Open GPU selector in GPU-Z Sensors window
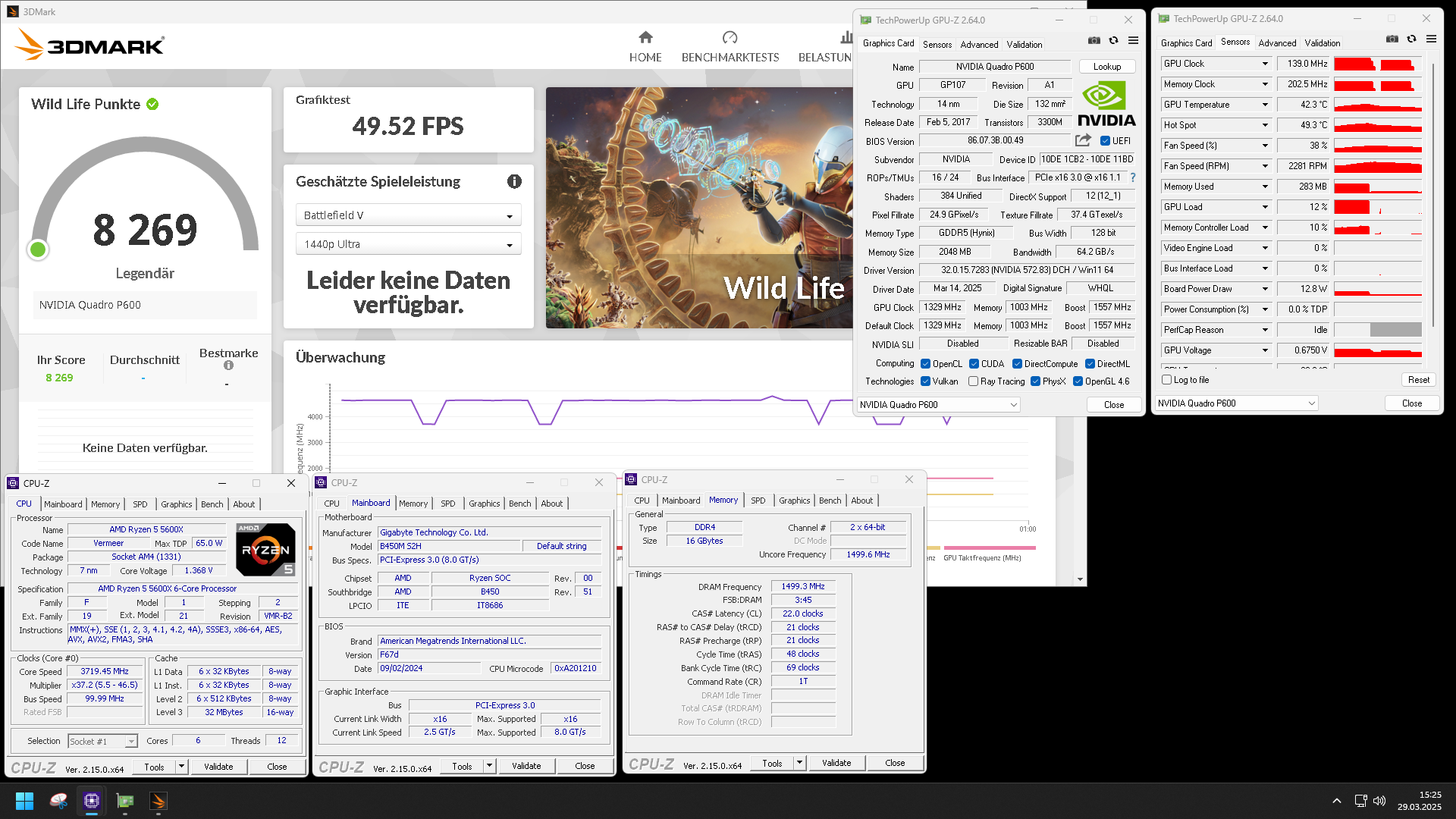Image resolution: width=1456 pixels, height=819 pixels. [x=1236, y=403]
